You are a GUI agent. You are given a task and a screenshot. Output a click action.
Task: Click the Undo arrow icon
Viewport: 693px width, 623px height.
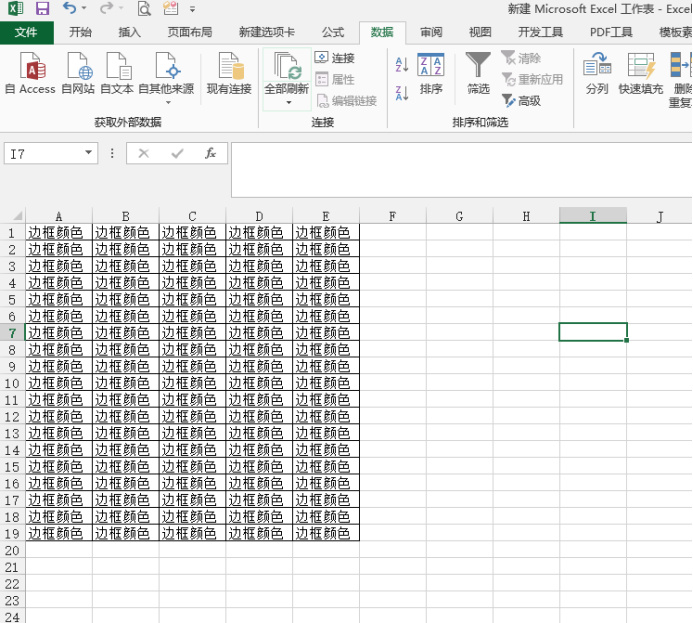(x=69, y=8)
